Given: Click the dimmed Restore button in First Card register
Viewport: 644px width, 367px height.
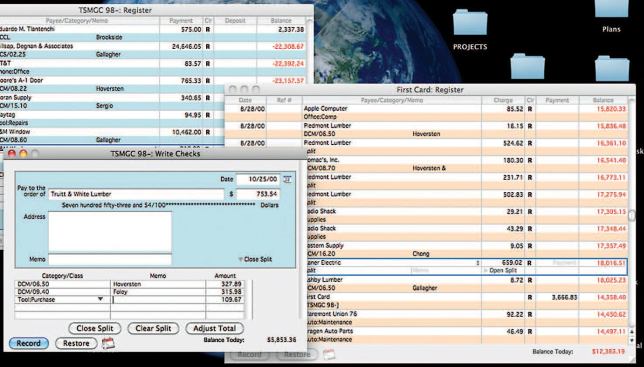Looking at the screenshot, I should click(x=297, y=354).
